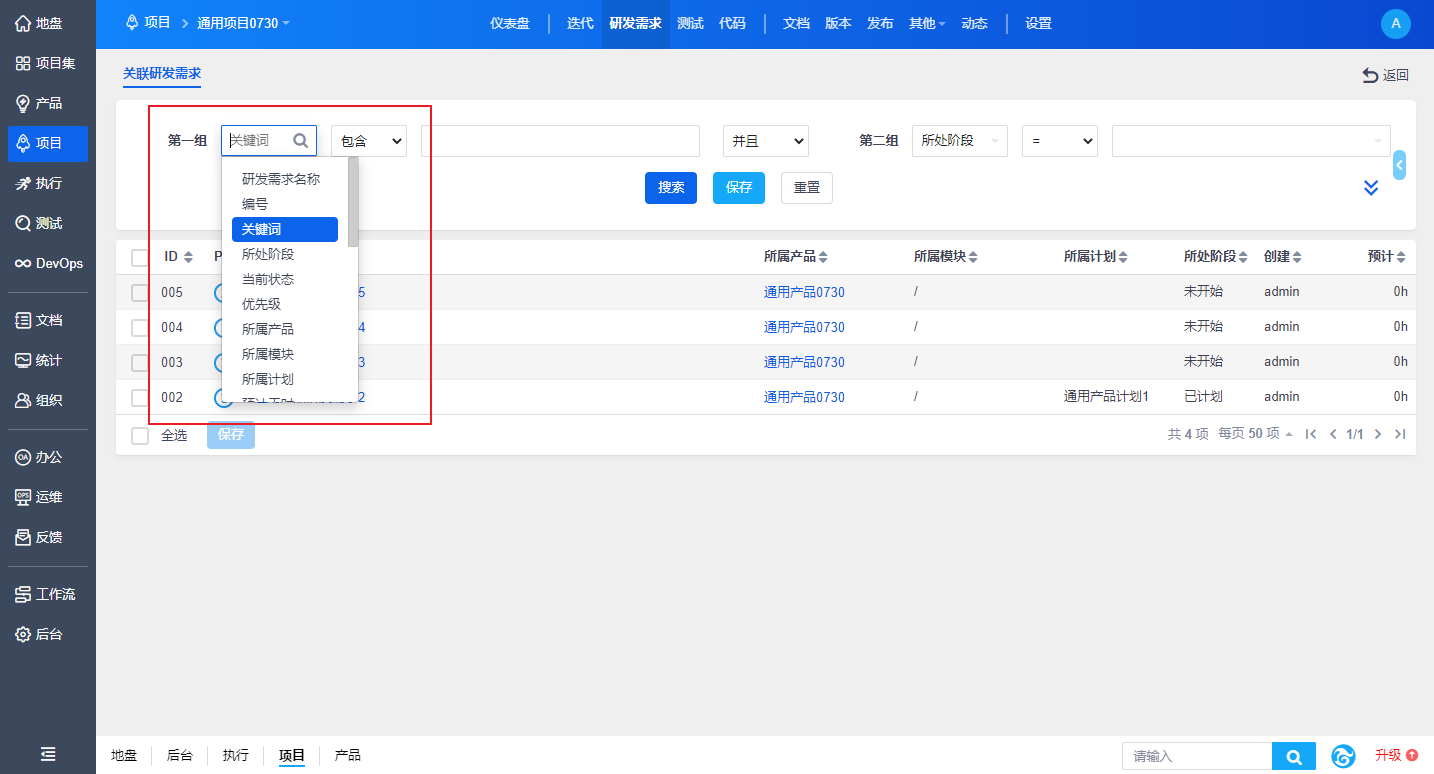Click the 测试 icon in sidebar
Image resolution: width=1434 pixels, height=774 pixels.
23,223
